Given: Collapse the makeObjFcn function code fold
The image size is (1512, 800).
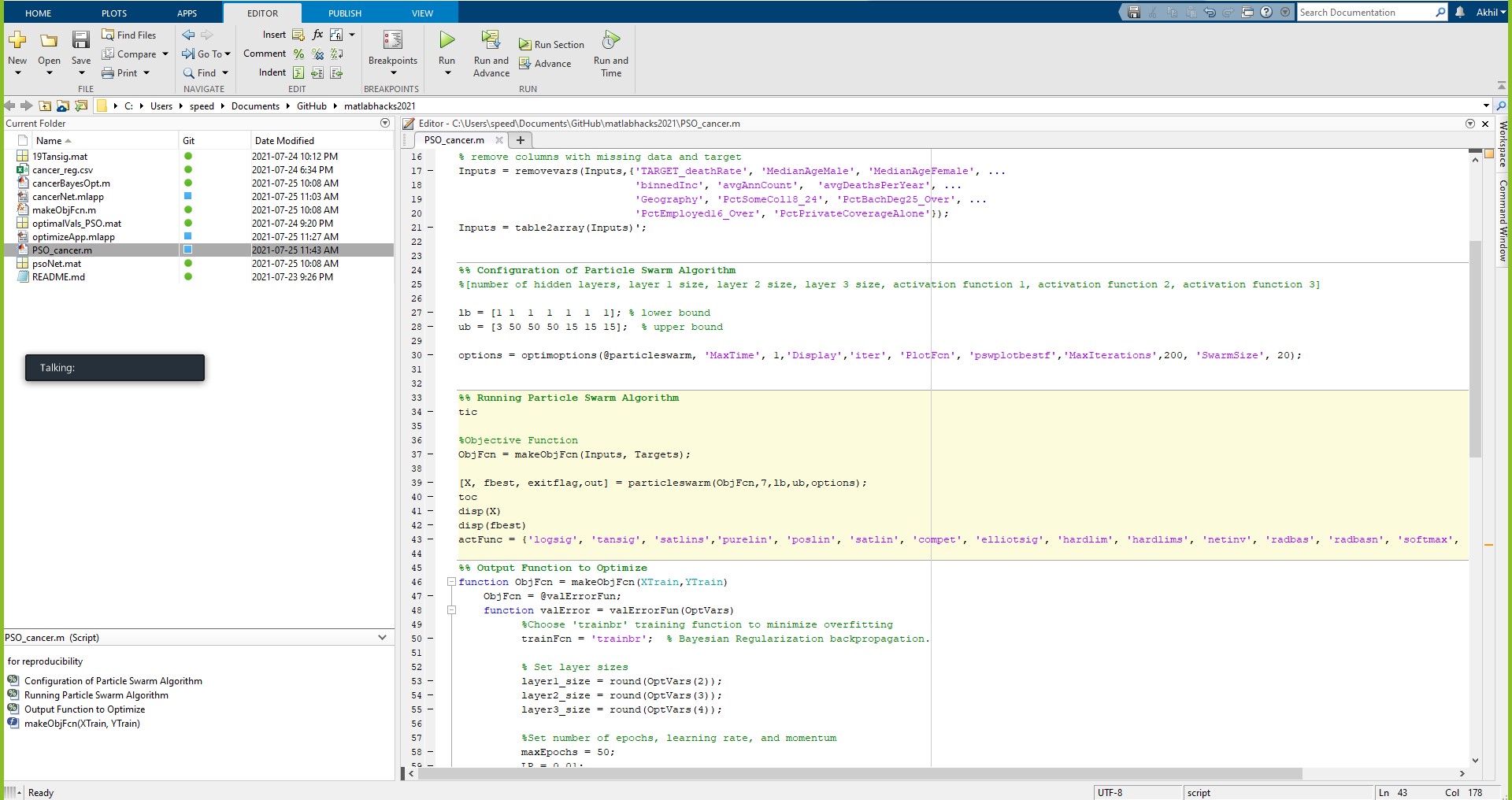Looking at the screenshot, I should (451, 582).
